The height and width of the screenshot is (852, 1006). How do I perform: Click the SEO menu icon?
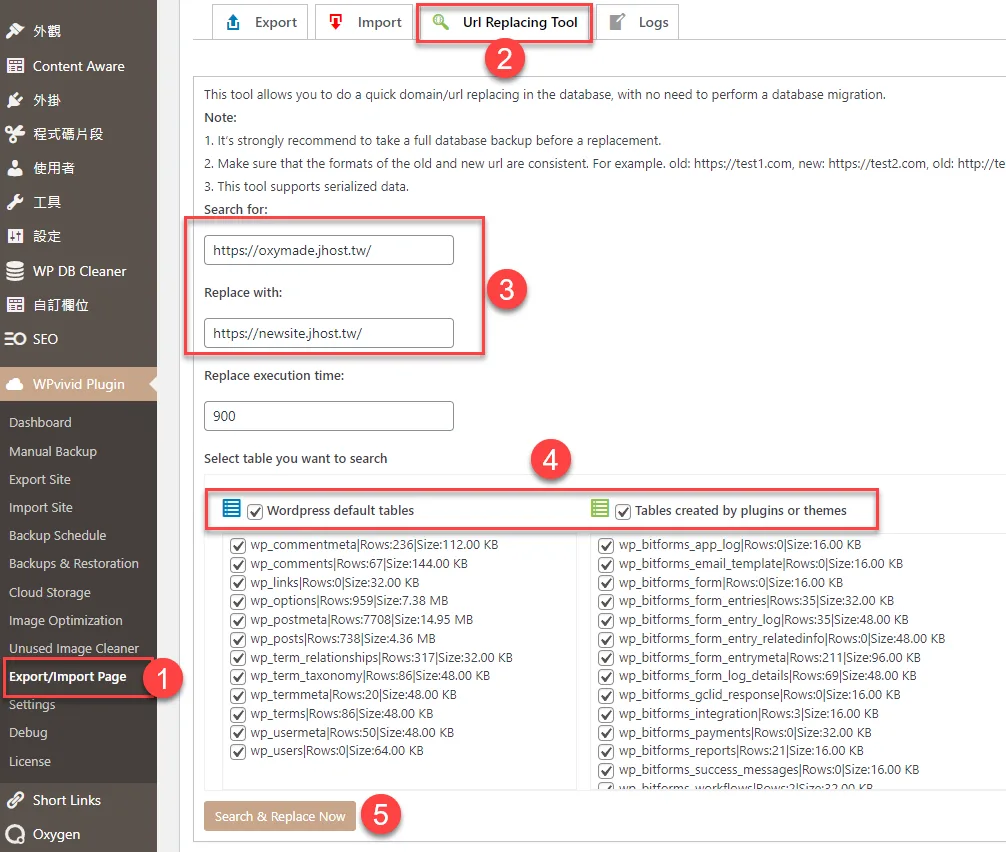point(15,339)
